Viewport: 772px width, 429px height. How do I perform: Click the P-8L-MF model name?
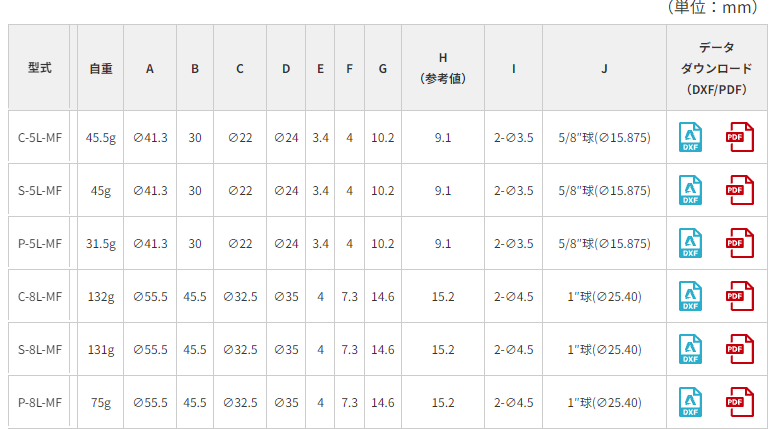(40, 403)
